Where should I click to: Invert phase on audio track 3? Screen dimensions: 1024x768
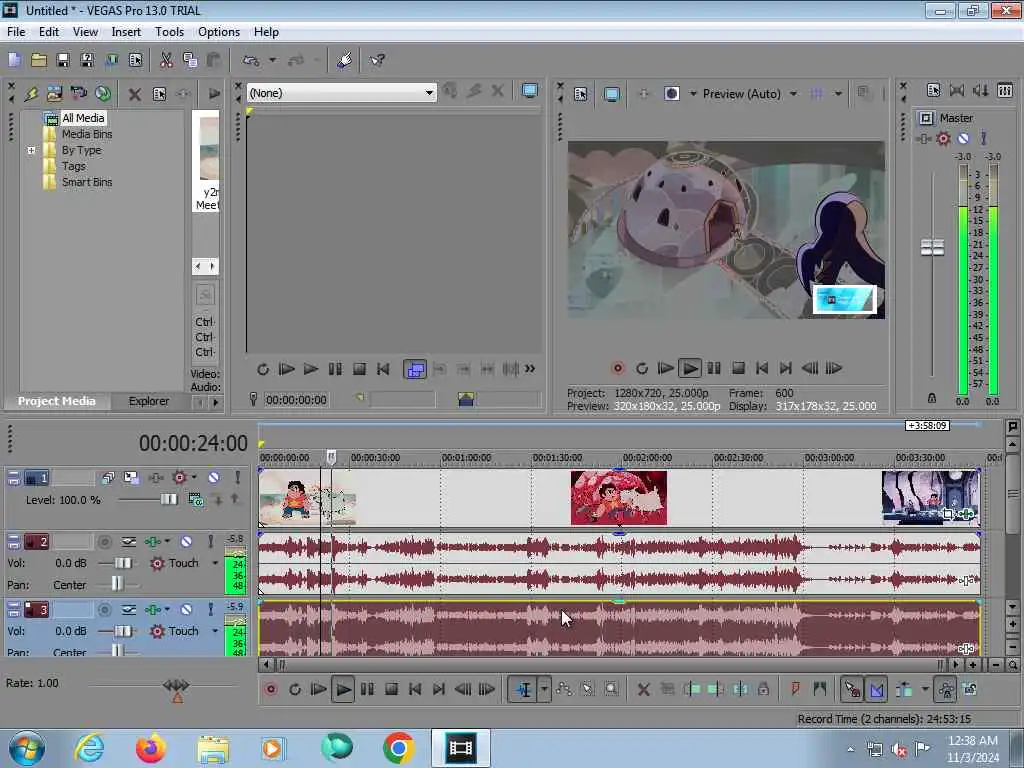click(x=129, y=610)
